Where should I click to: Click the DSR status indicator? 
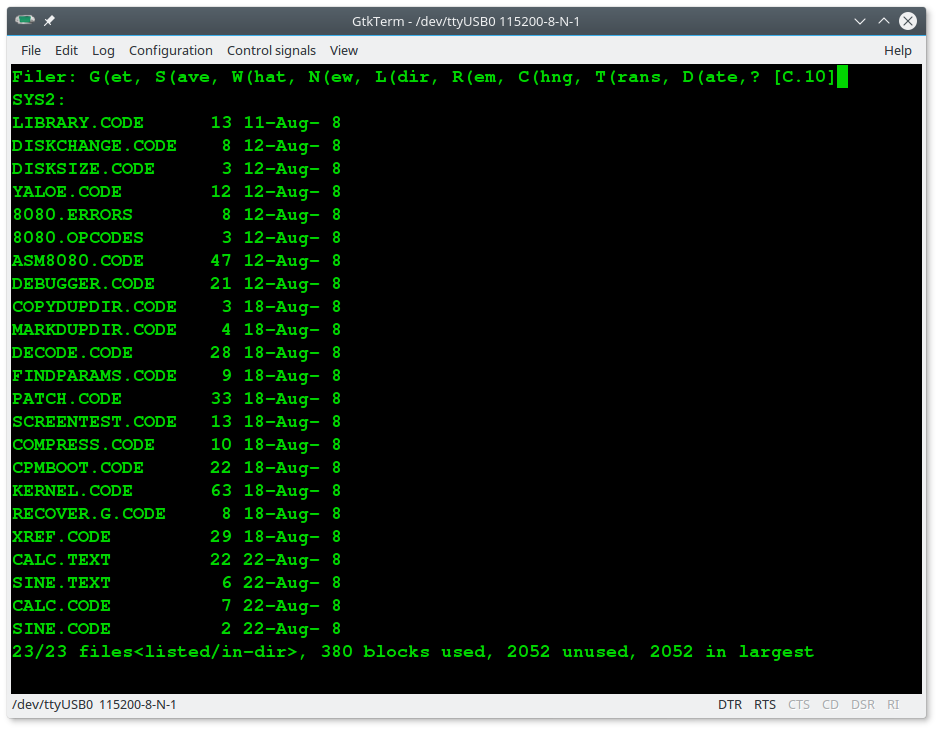click(x=862, y=705)
